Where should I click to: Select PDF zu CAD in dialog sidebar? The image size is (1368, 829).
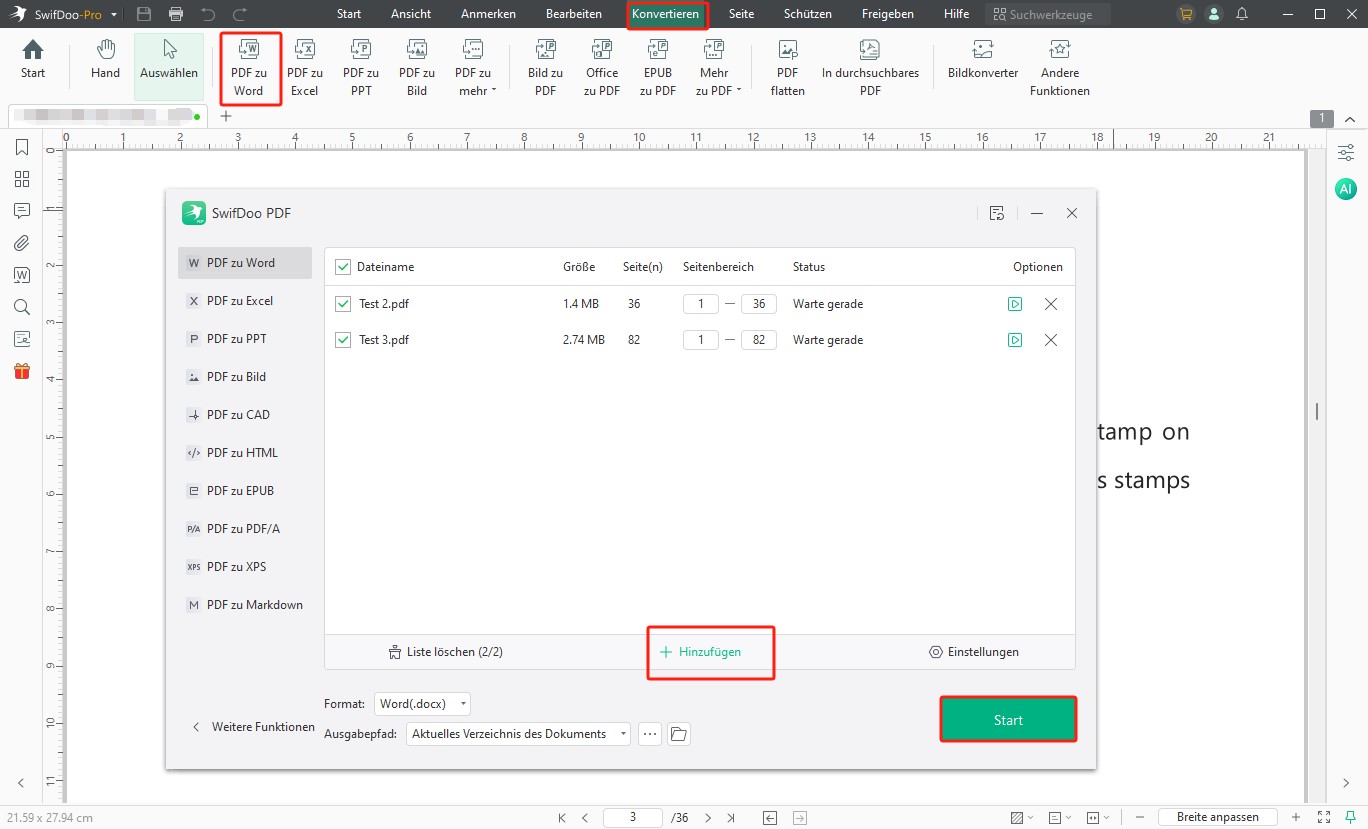click(x=245, y=415)
